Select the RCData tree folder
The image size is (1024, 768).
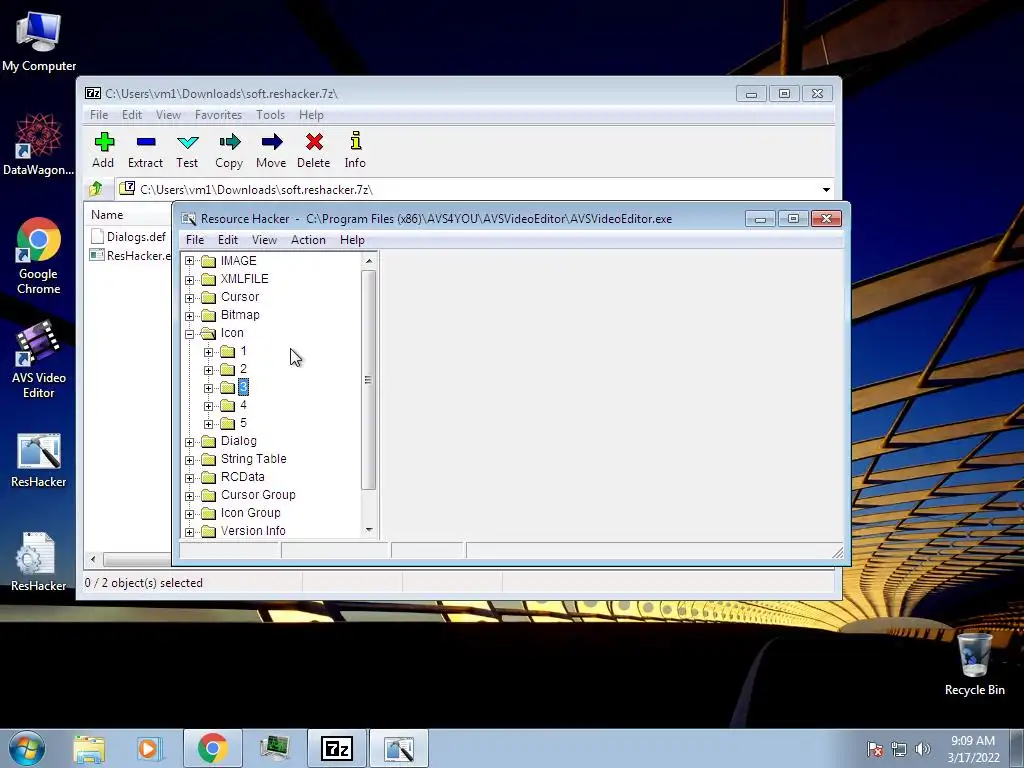pos(242,477)
